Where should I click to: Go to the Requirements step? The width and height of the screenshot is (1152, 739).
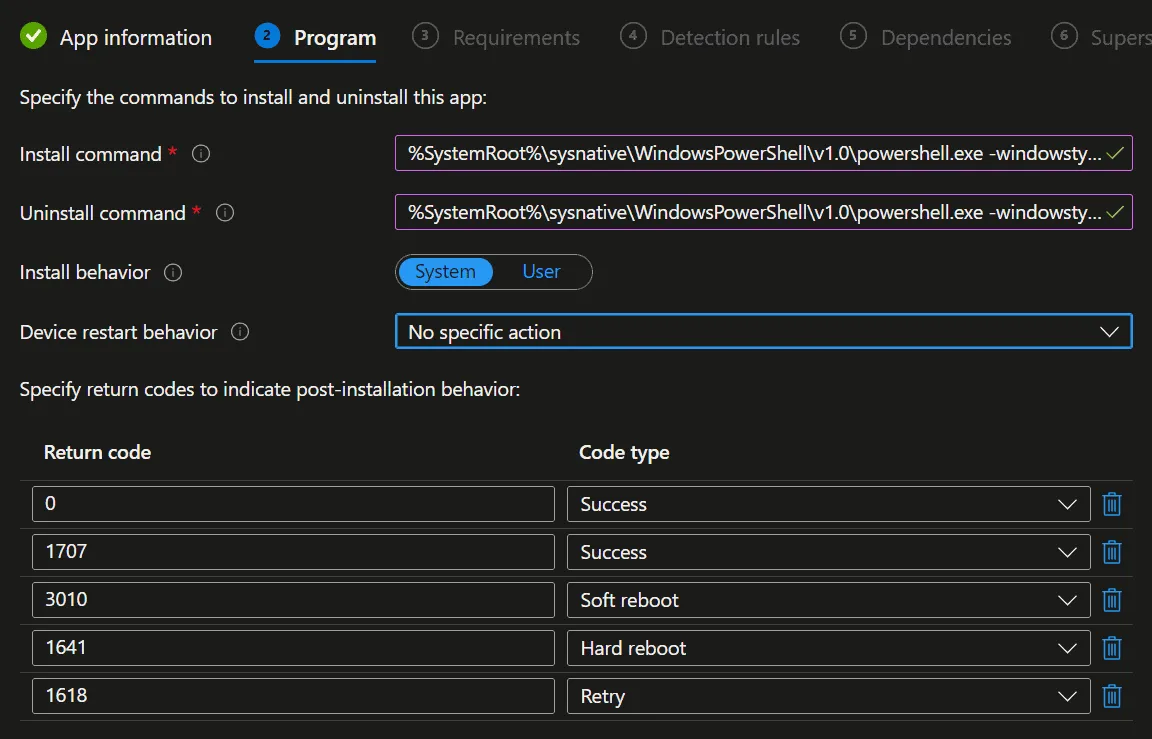coord(496,37)
